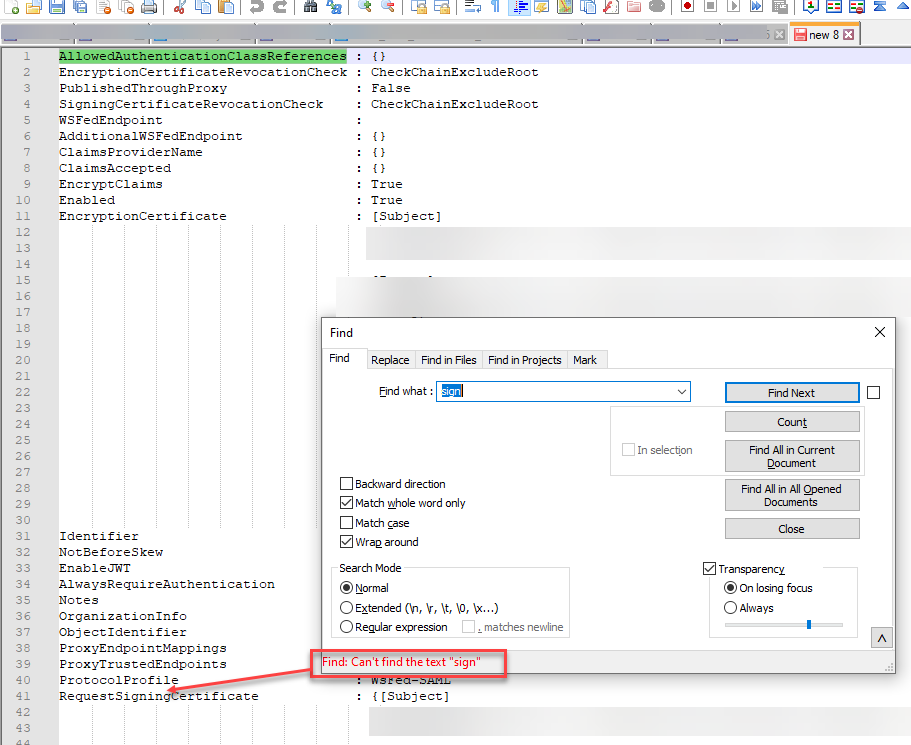
Task: Choose On losing focus transparency
Action: [x=730, y=588]
